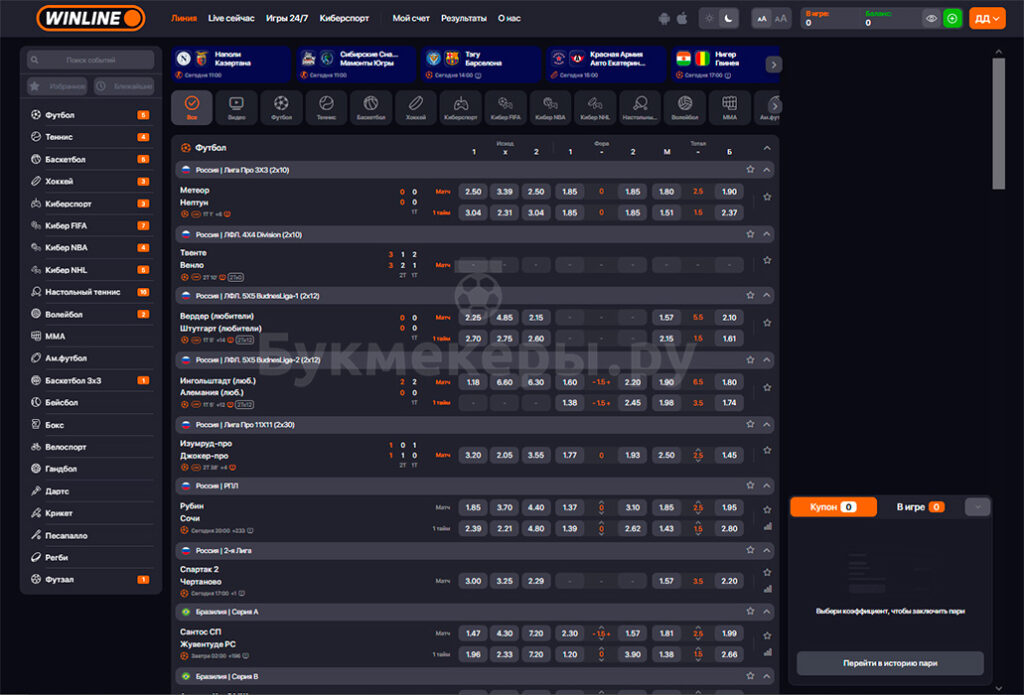Screen dimensions: 1024x695
Task: Select the 'Футбол' ball icon in the sport filter strip
Action: [281, 107]
